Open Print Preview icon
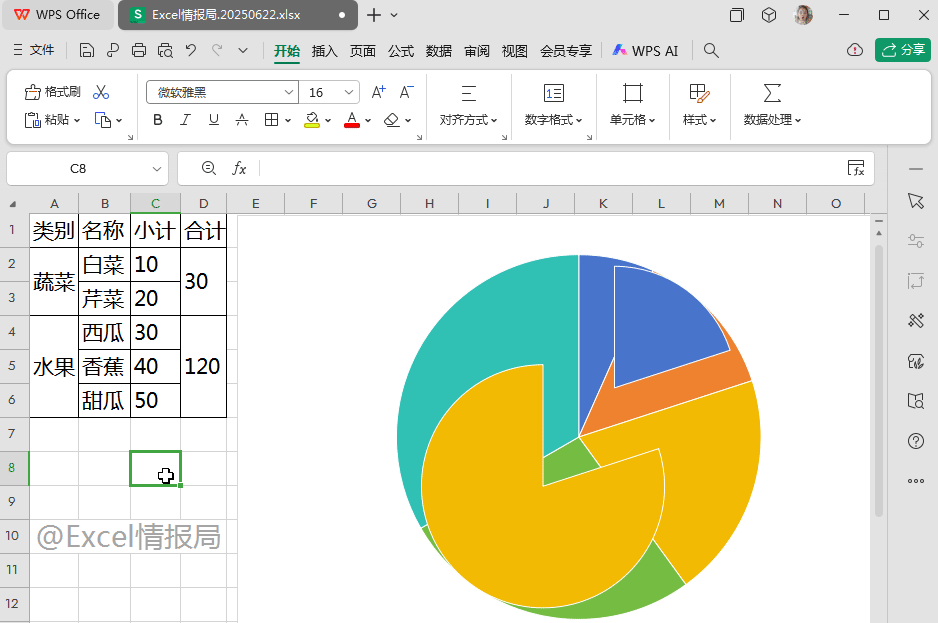The height and width of the screenshot is (623, 938). coord(165,50)
